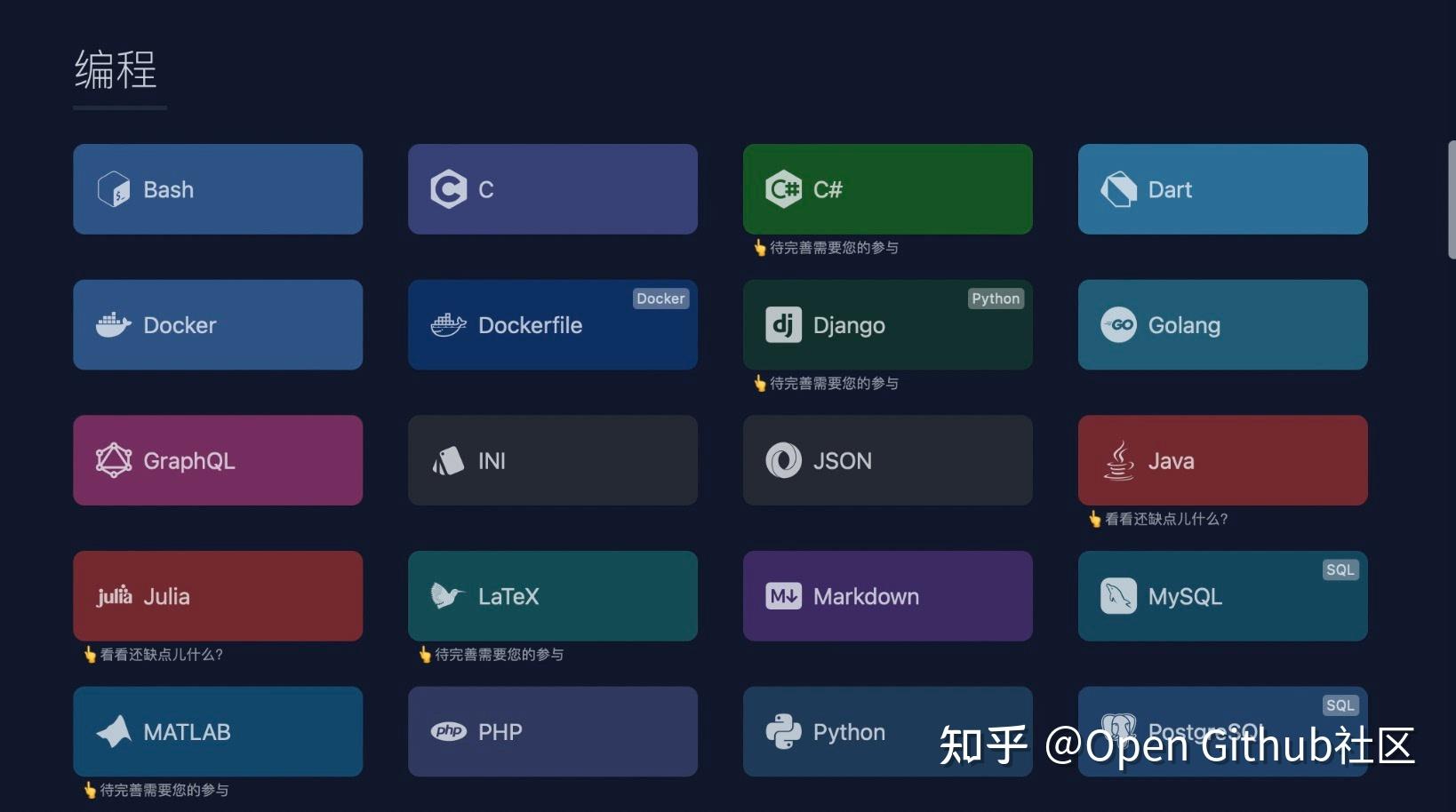Image resolution: width=1456 pixels, height=812 pixels.
Task: Click the 'C#' card label text
Action: point(828,189)
